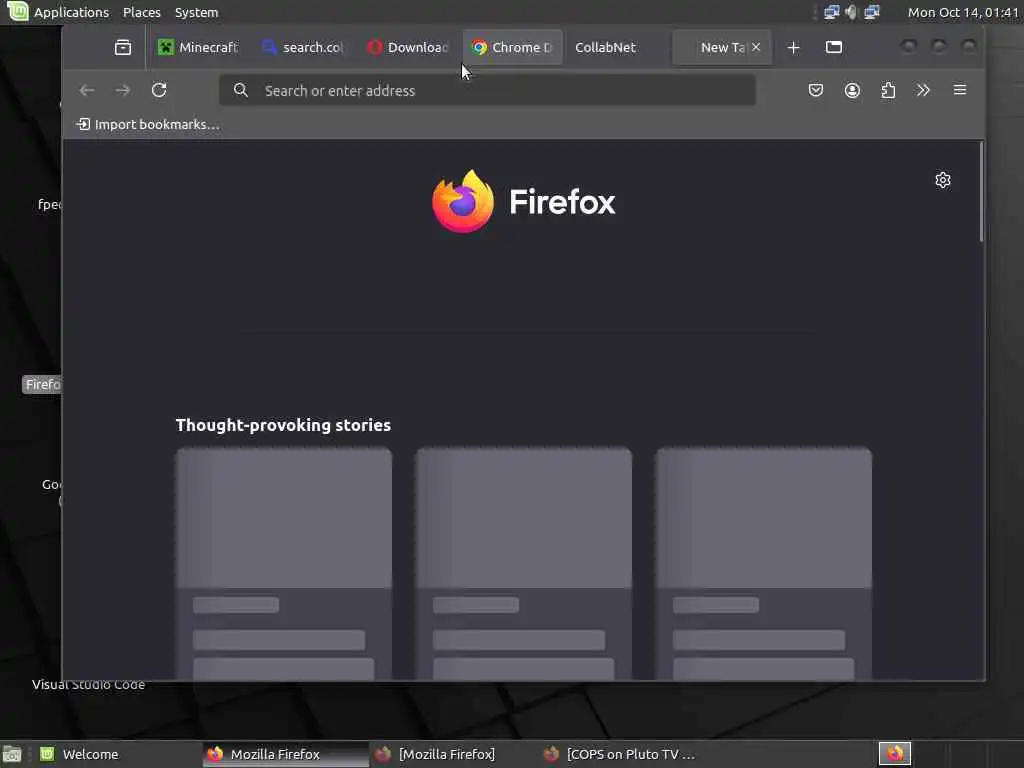Switch to COPS on Pluto TV taskbar window
Viewport: 1024px width, 768px height.
pyautogui.click(x=622, y=754)
